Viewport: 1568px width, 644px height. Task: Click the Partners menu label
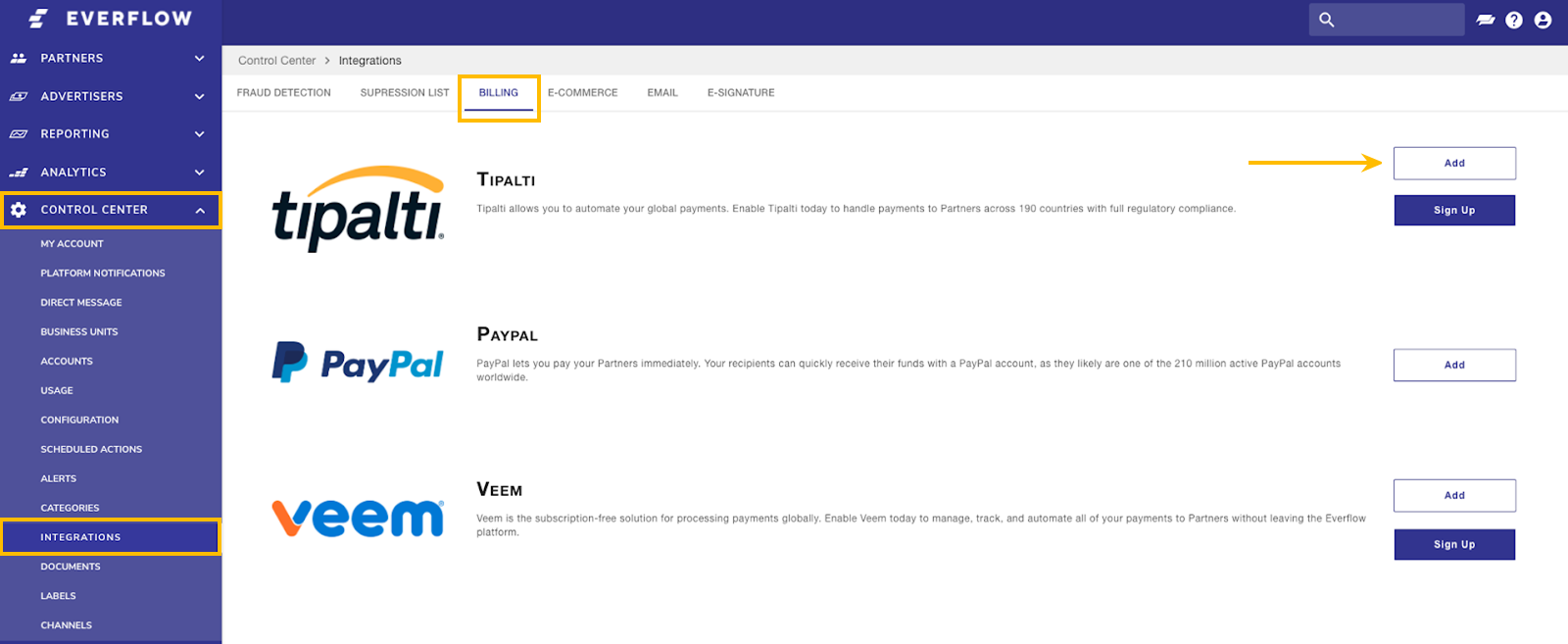point(72,59)
